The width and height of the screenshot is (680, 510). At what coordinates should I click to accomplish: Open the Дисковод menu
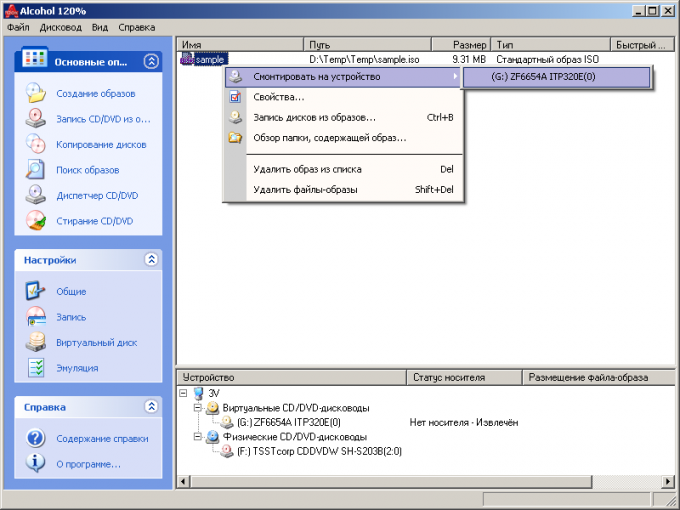point(61,27)
